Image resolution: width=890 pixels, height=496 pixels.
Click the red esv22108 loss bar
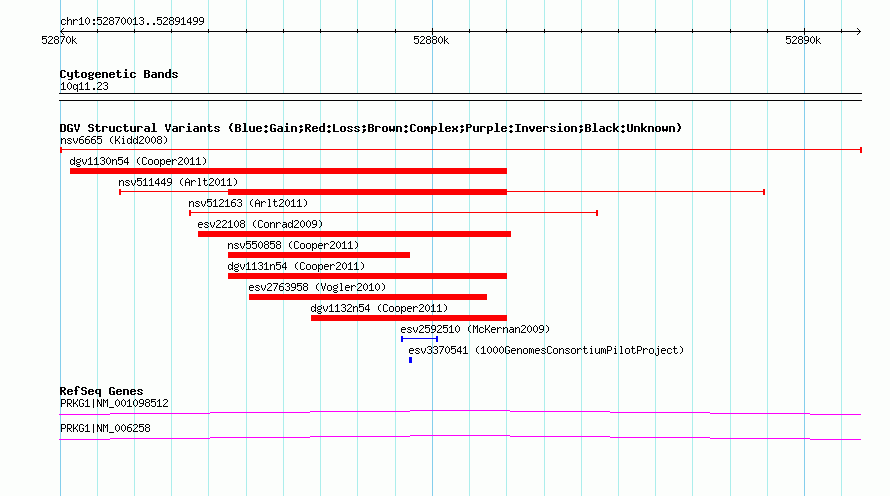[x=354, y=234]
